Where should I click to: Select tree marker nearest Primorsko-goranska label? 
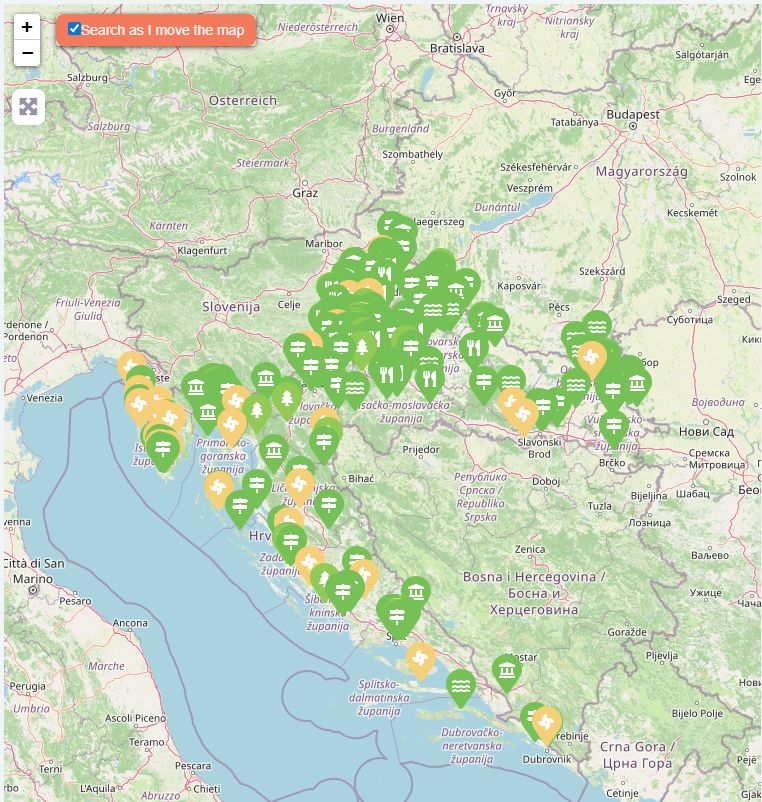(257, 413)
